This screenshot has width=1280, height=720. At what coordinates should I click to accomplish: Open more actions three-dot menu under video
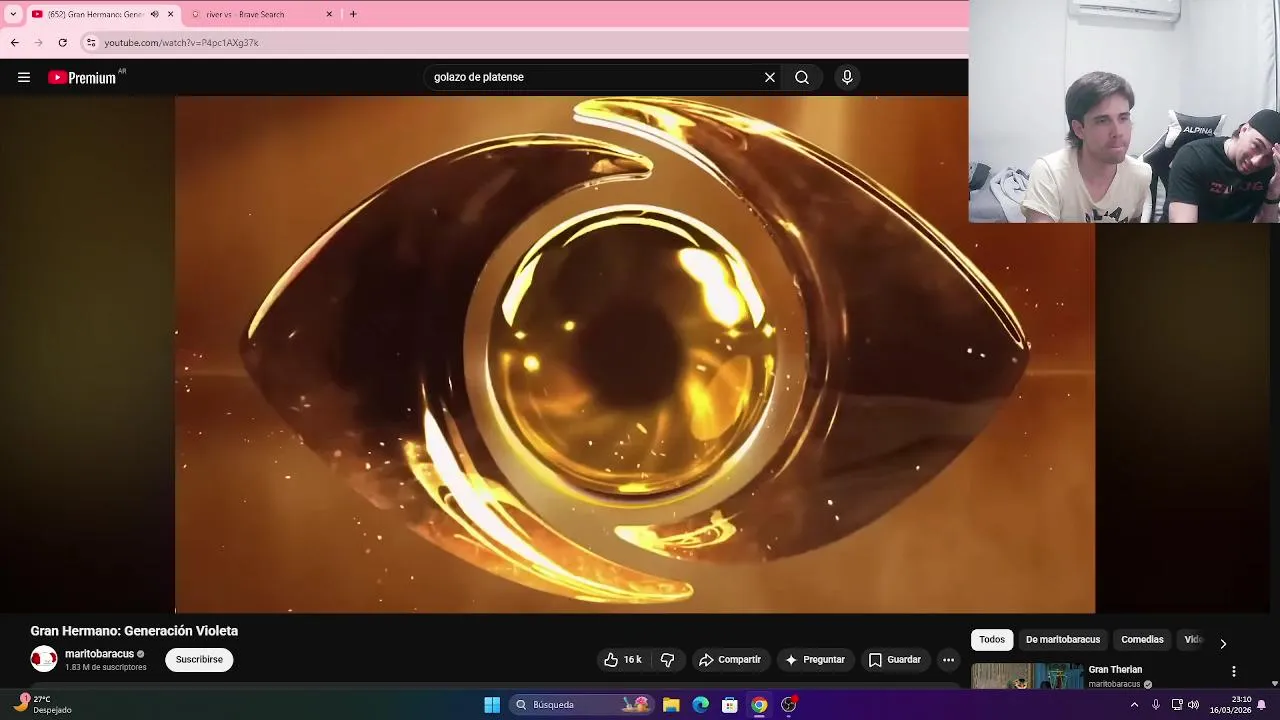click(x=948, y=660)
